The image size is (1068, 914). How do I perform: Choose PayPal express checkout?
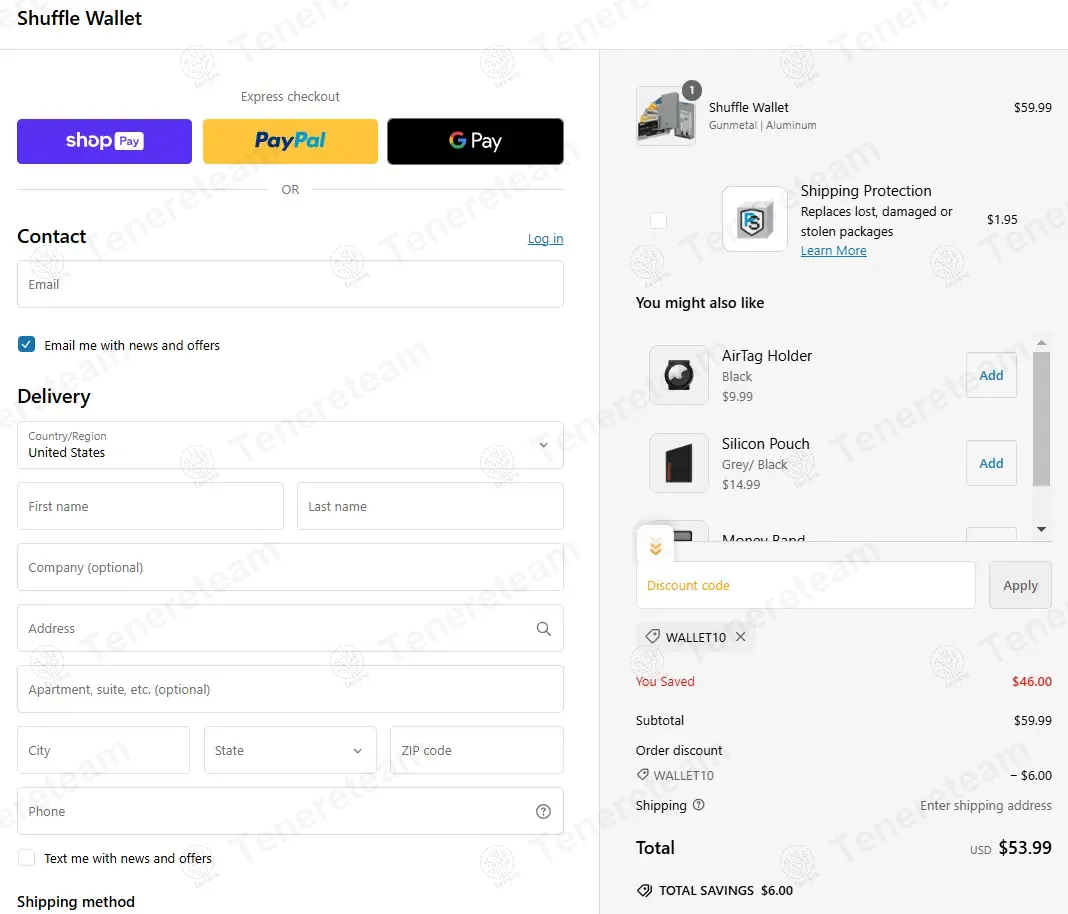[x=290, y=141]
